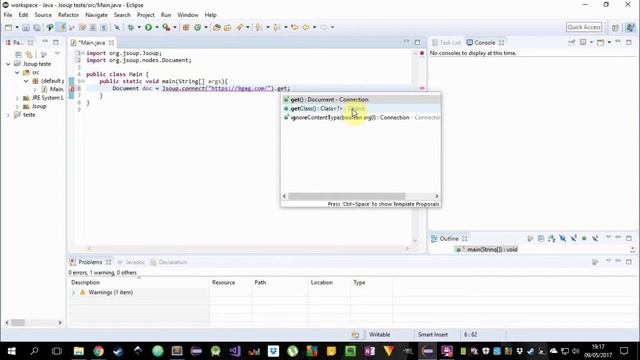Choose getClass() proposal in autocomplete list
640x360 pixels.
(x=361, y=109)
